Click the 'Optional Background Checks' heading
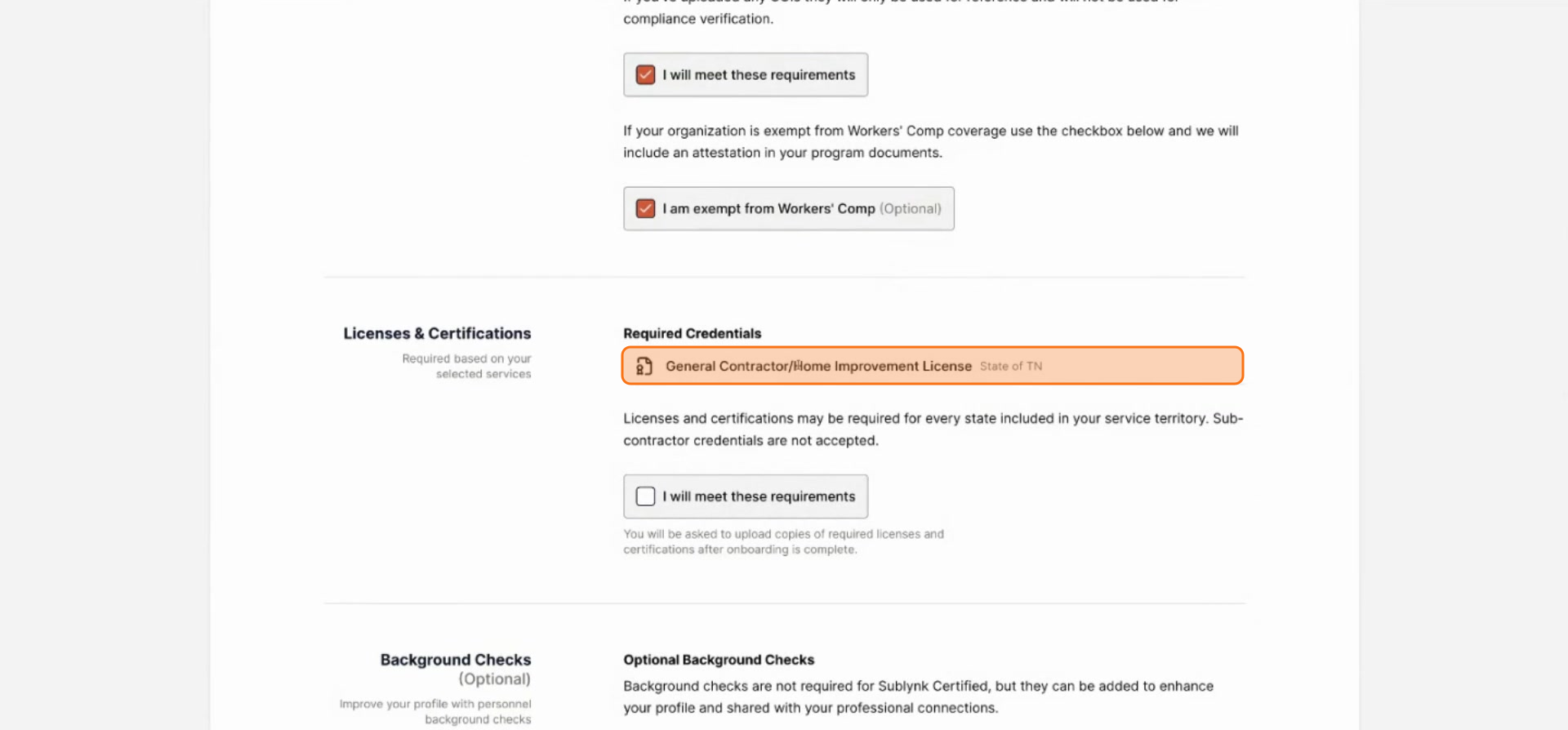 pos(719,660)
